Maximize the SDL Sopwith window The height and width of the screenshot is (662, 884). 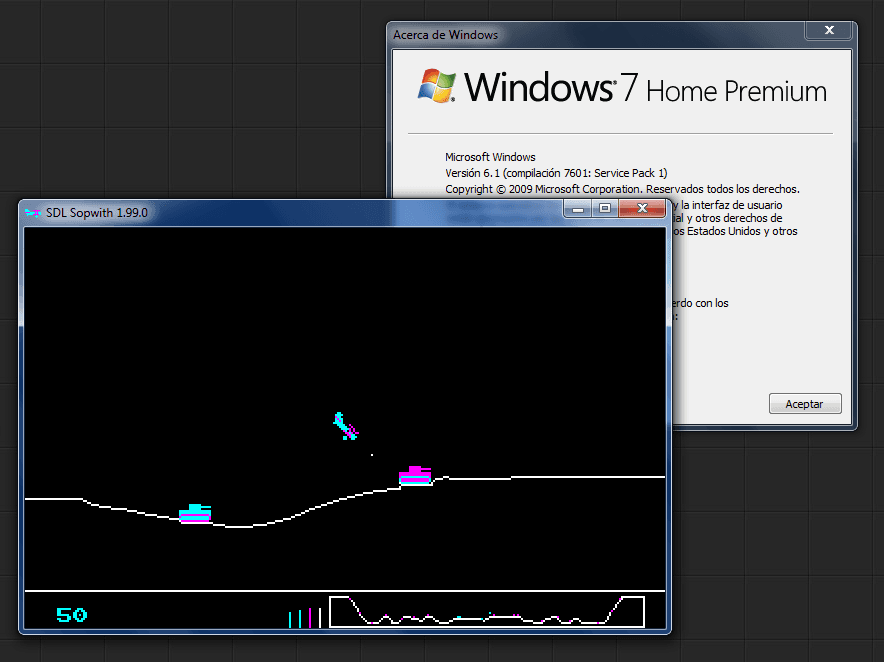(605, 208)
